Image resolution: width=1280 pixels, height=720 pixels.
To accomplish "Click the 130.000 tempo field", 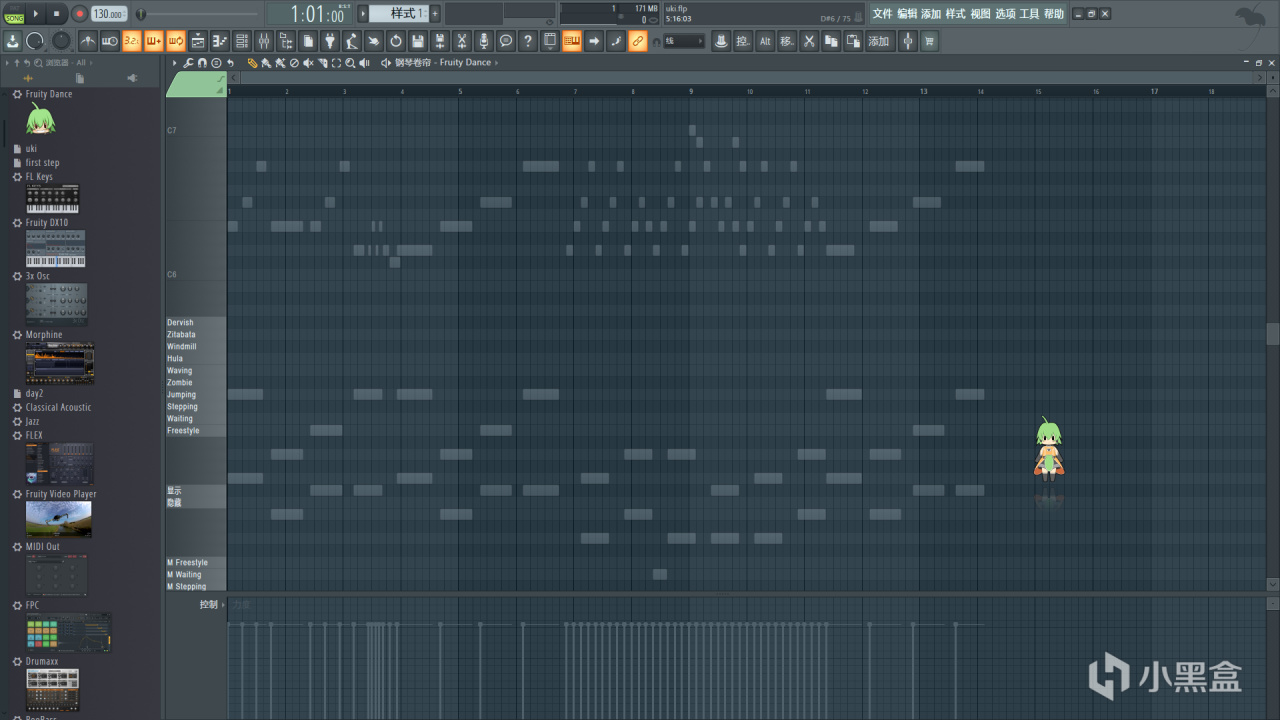I will coord(108,14).
